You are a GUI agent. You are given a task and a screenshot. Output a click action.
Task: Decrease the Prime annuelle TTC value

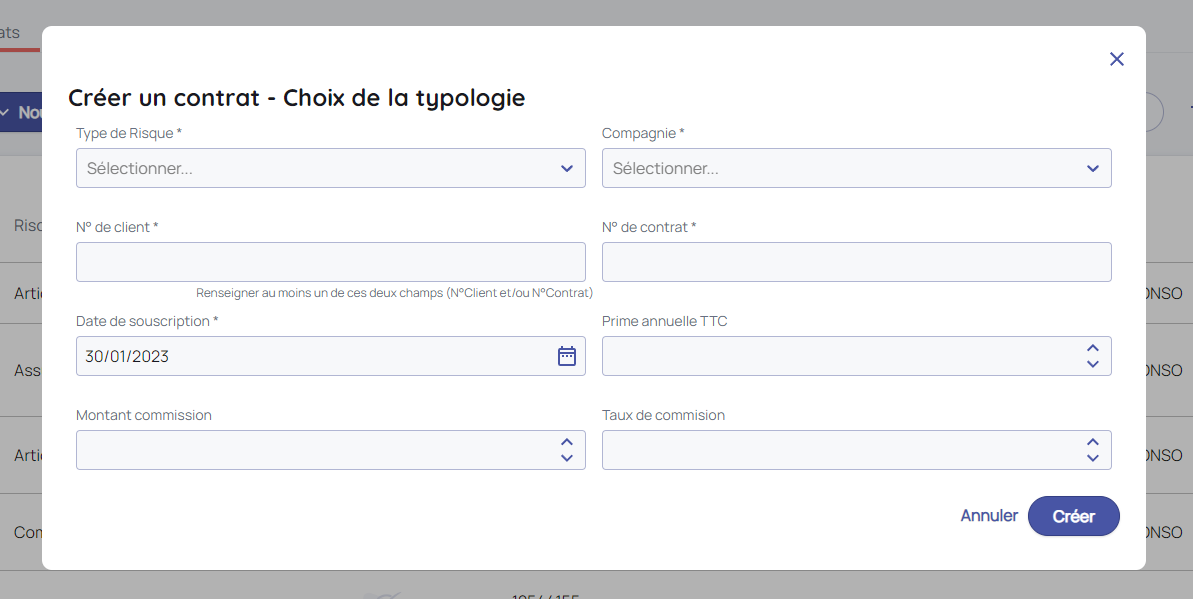tap(1093, 364)
